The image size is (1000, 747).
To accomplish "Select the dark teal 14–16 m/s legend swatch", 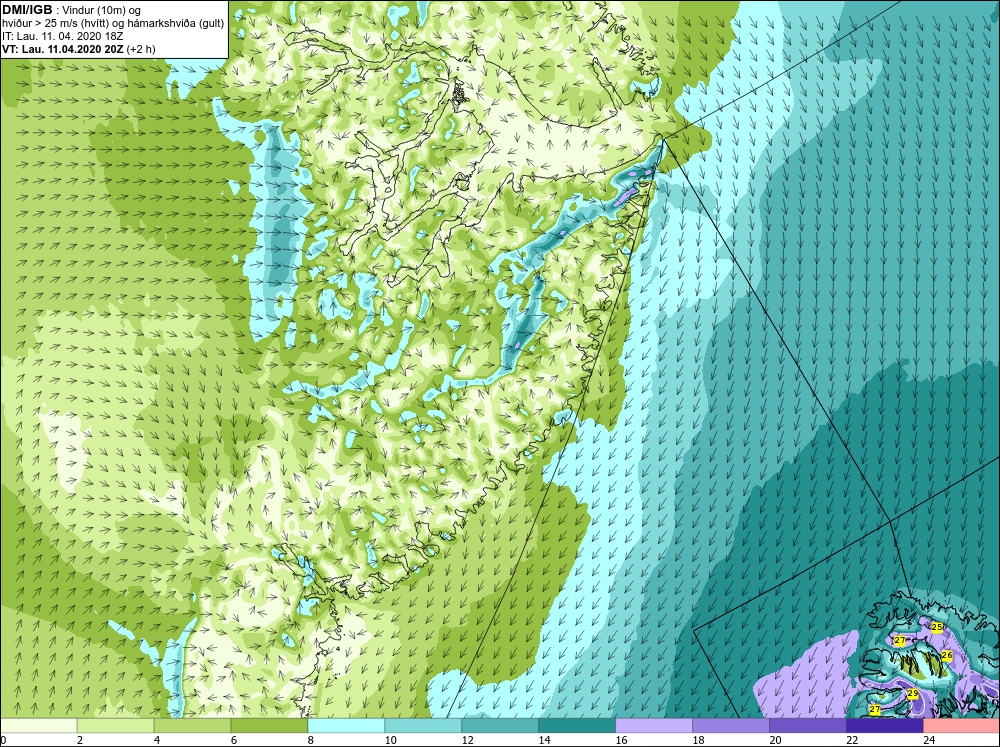I will coord(577,725).
